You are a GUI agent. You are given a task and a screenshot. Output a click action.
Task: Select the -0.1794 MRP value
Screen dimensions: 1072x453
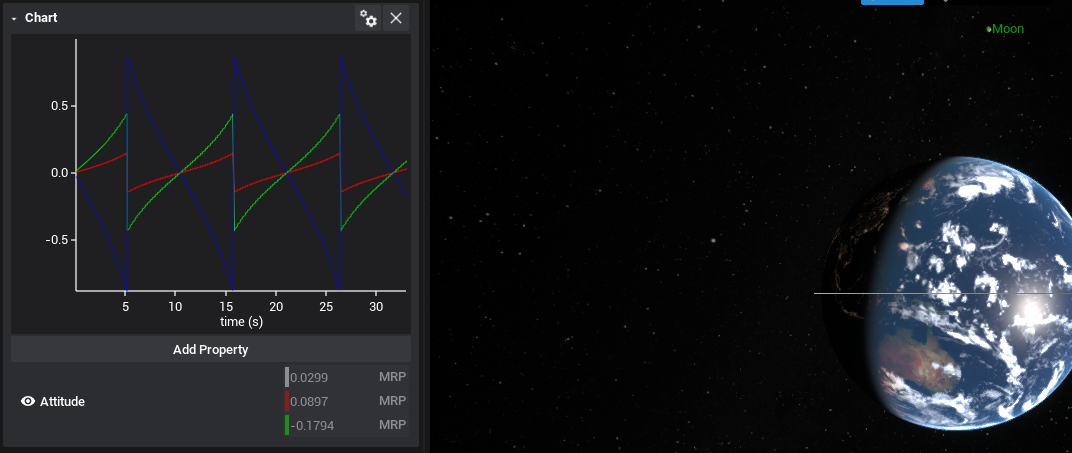tap(312, 425)
